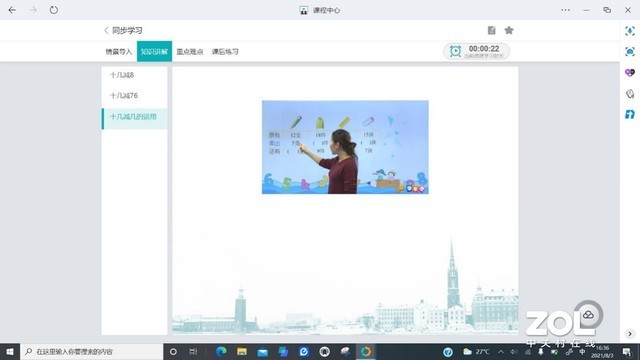Click the top capture-frame icon in right sidebar
This screenshot has height=360, width=640.
pos(630,31)
